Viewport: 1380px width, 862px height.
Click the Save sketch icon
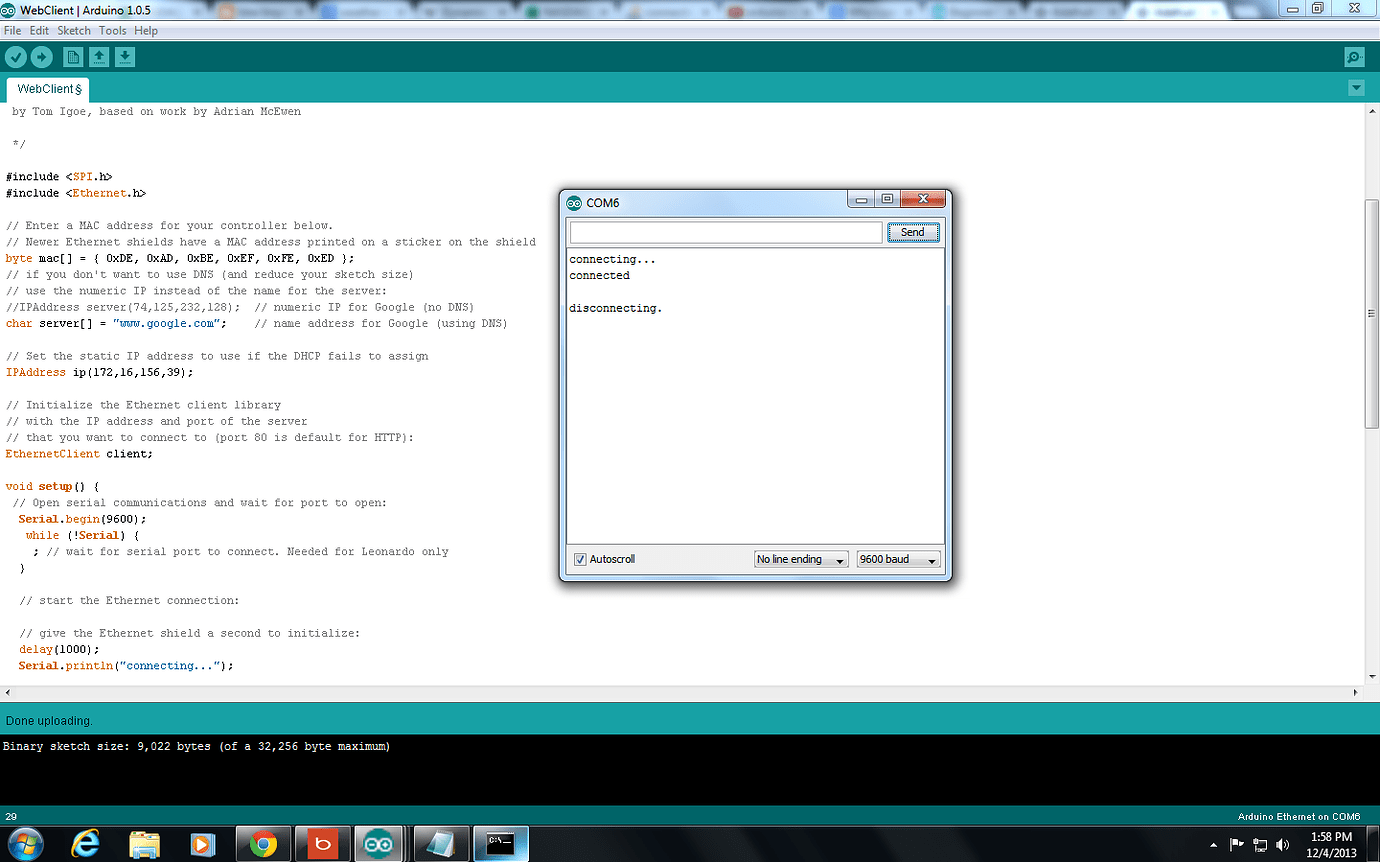coord(125,57)
